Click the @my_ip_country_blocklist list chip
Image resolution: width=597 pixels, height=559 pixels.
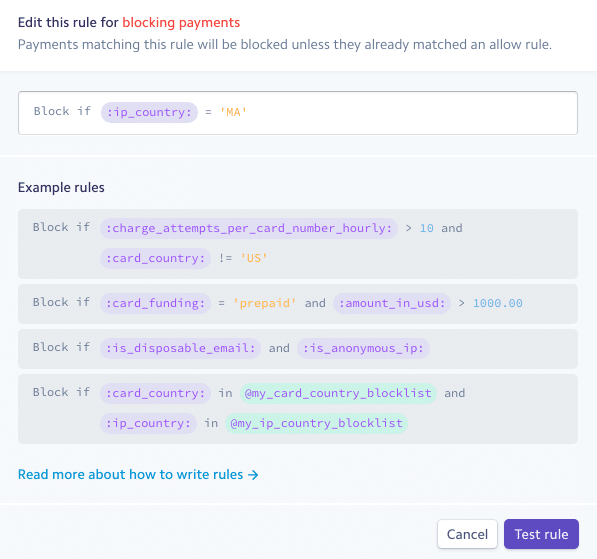316,423
